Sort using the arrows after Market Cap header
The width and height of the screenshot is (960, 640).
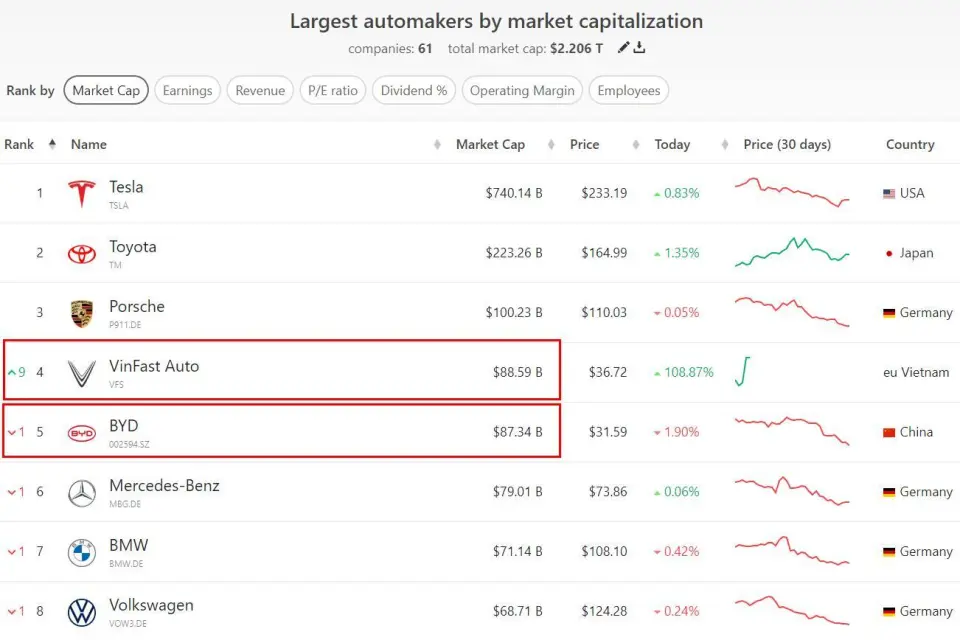tap(551, 145)
